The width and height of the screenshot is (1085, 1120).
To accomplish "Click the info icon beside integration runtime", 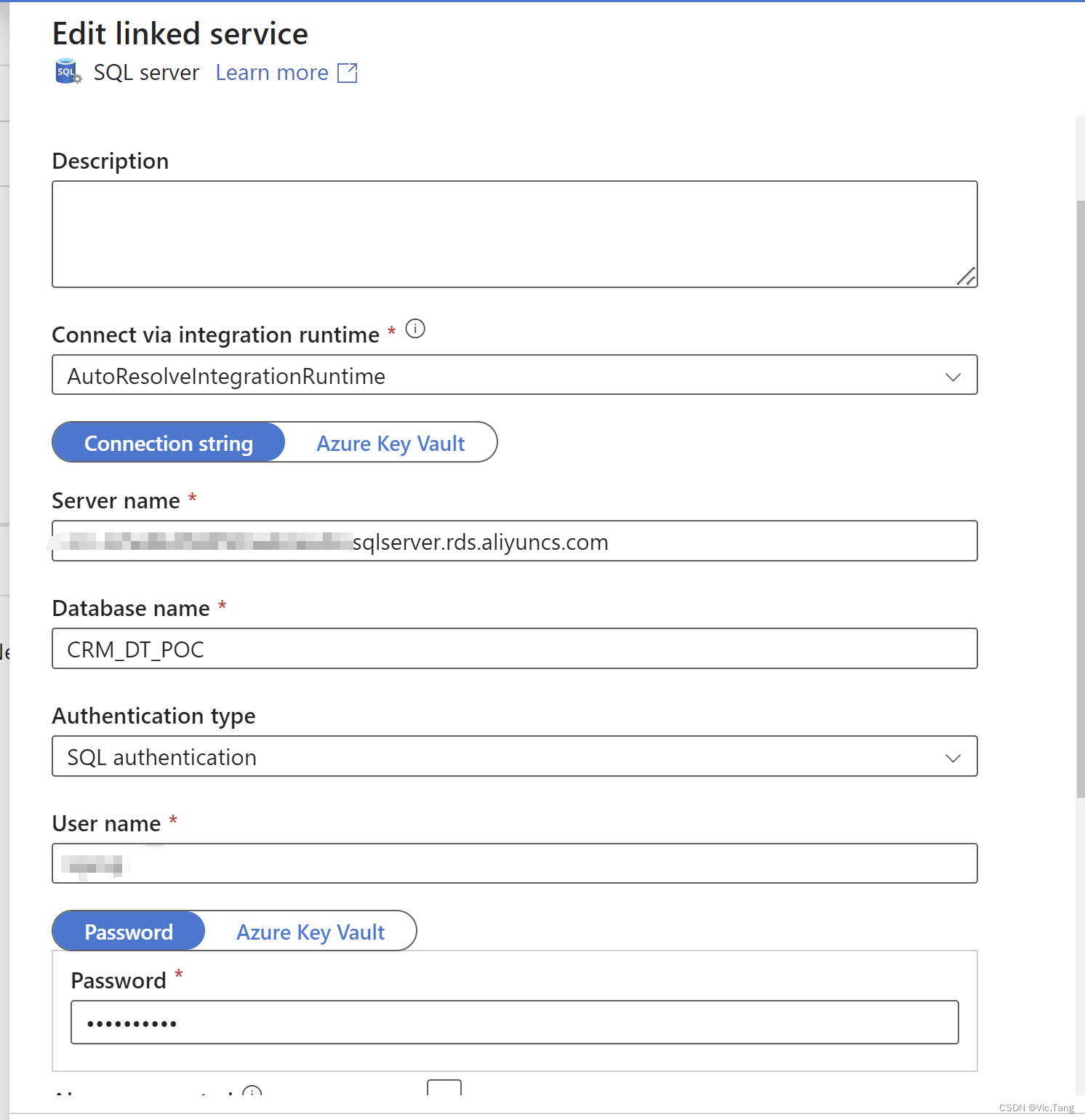I will coord(415,329).
